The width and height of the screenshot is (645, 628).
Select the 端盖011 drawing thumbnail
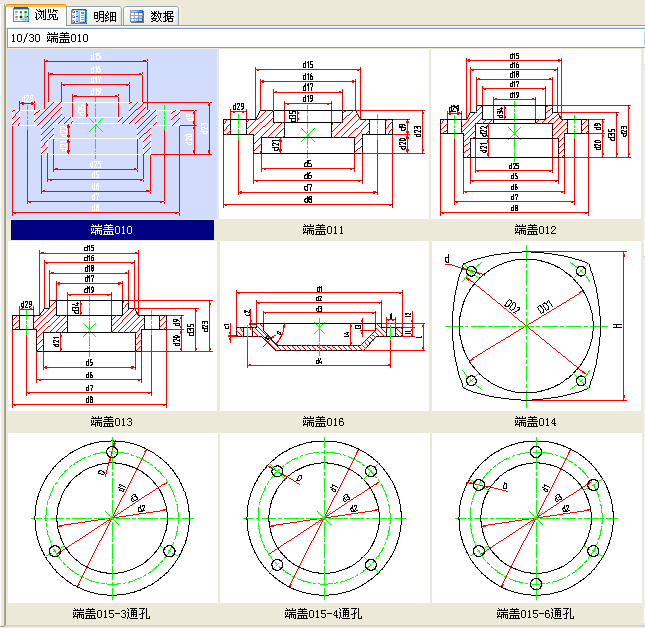pos(323,133)
